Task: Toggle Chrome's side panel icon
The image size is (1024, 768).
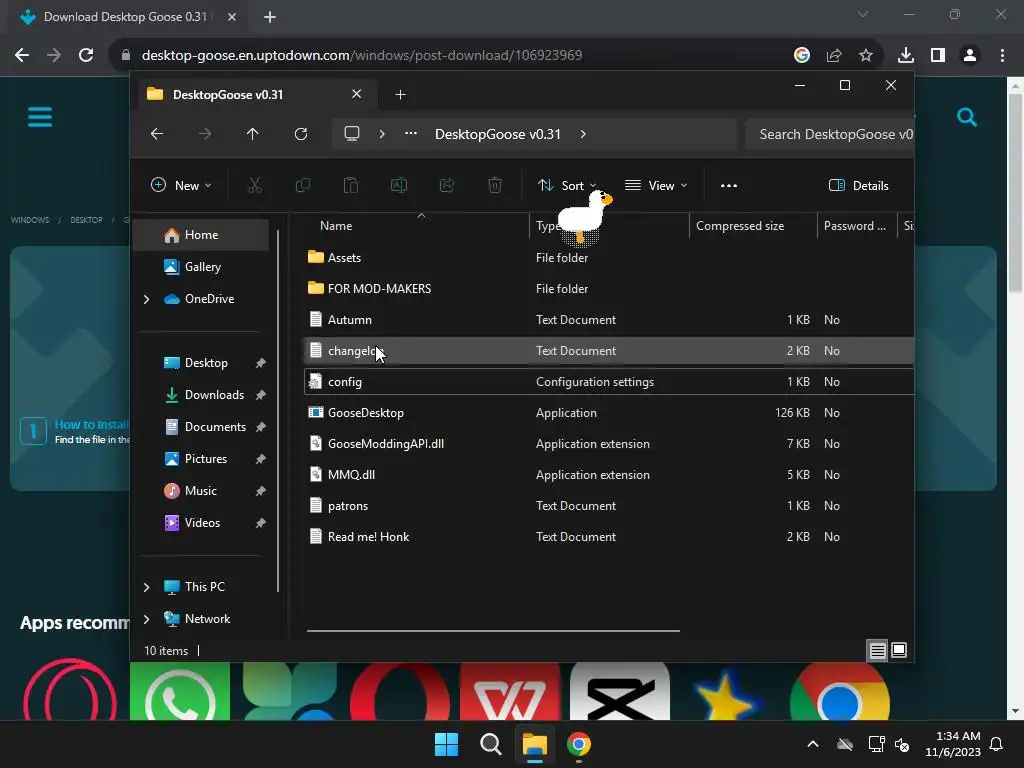Action: (938, 56)
